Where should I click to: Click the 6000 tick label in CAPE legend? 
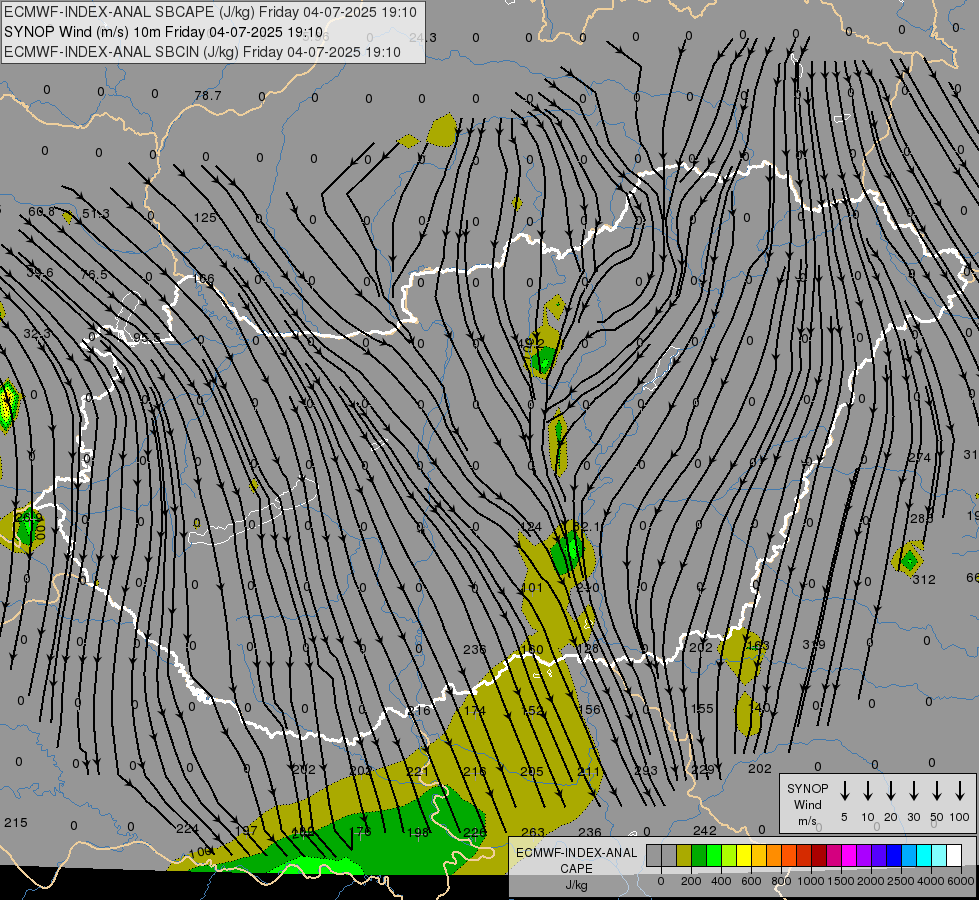(x=960, y=881)
